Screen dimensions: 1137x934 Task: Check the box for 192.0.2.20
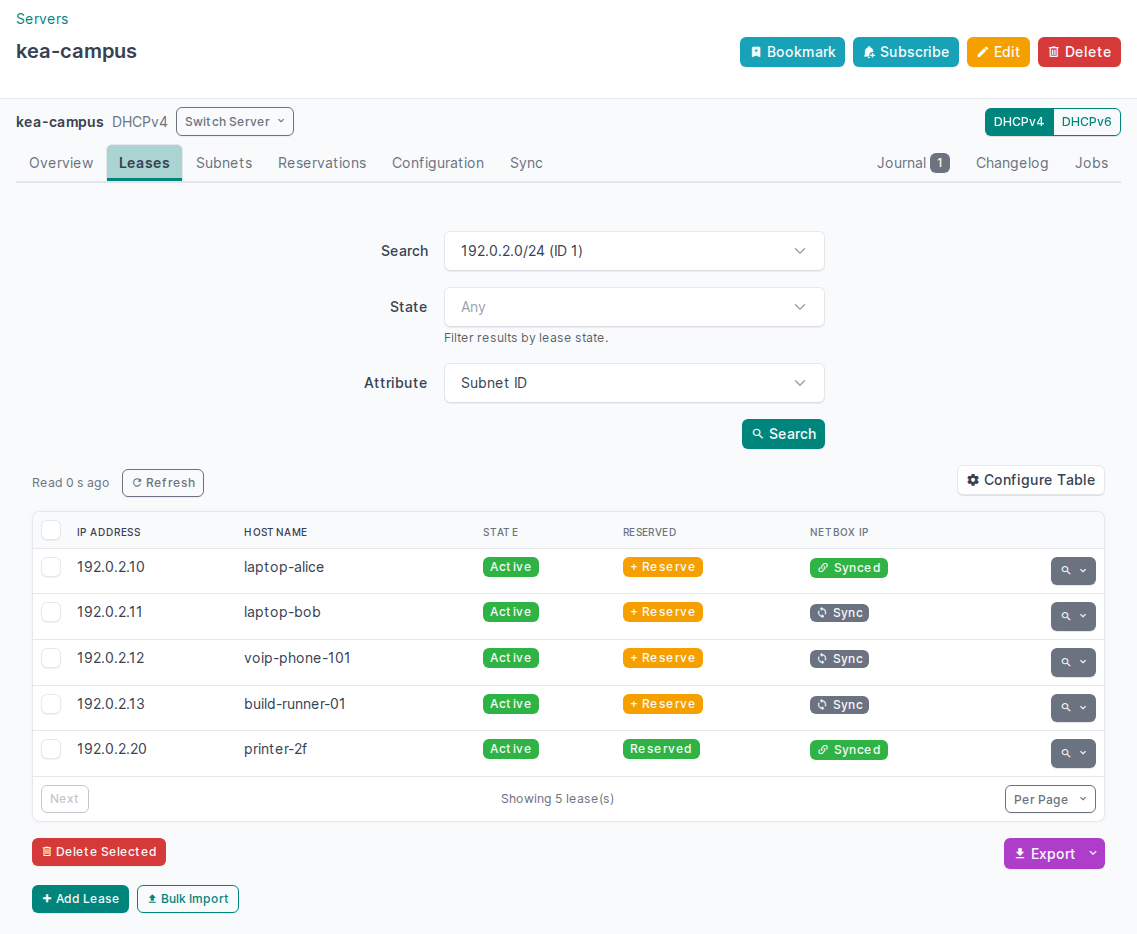click(51, 748)
